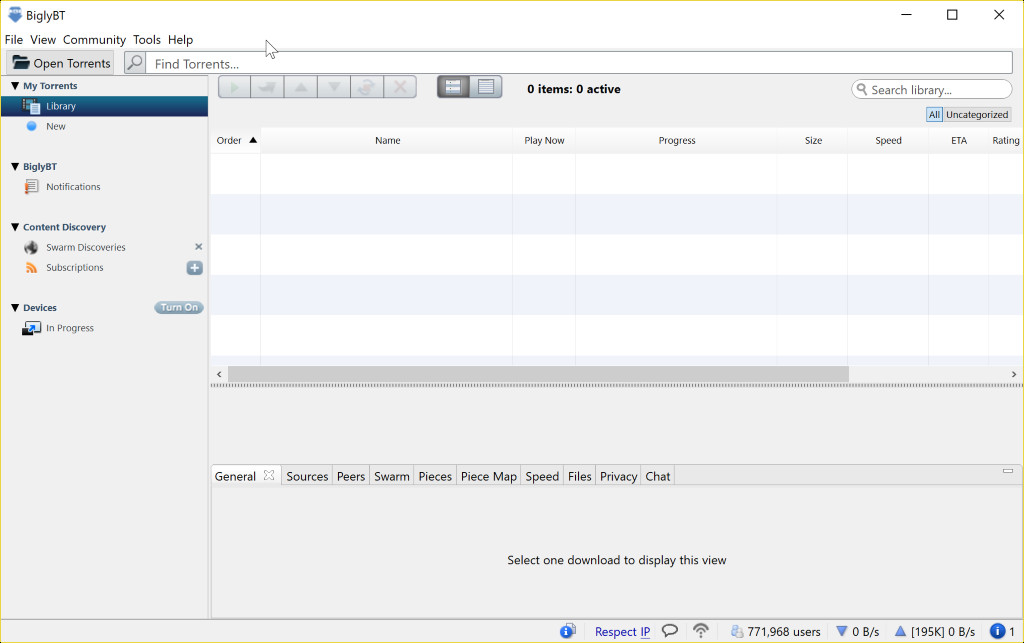Screen dimensions: 1024x643
Task: Switch to the Sources tab
Action: pos(307,476)
